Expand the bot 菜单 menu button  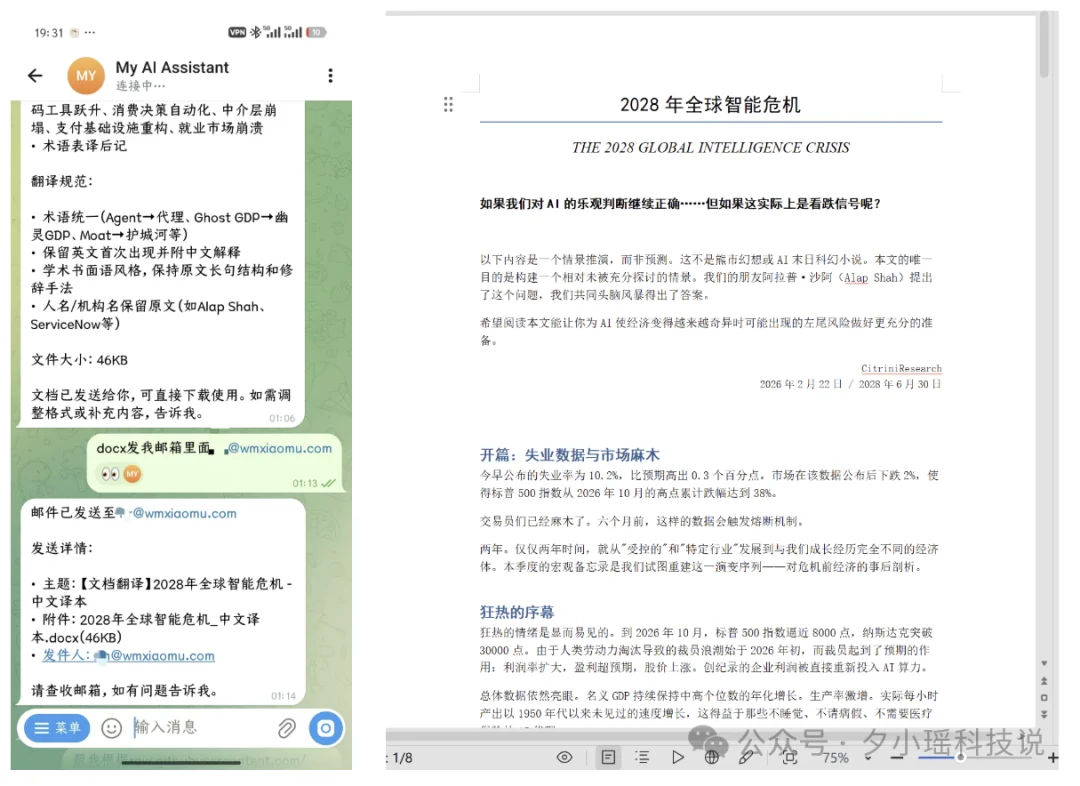pos(55,728)
